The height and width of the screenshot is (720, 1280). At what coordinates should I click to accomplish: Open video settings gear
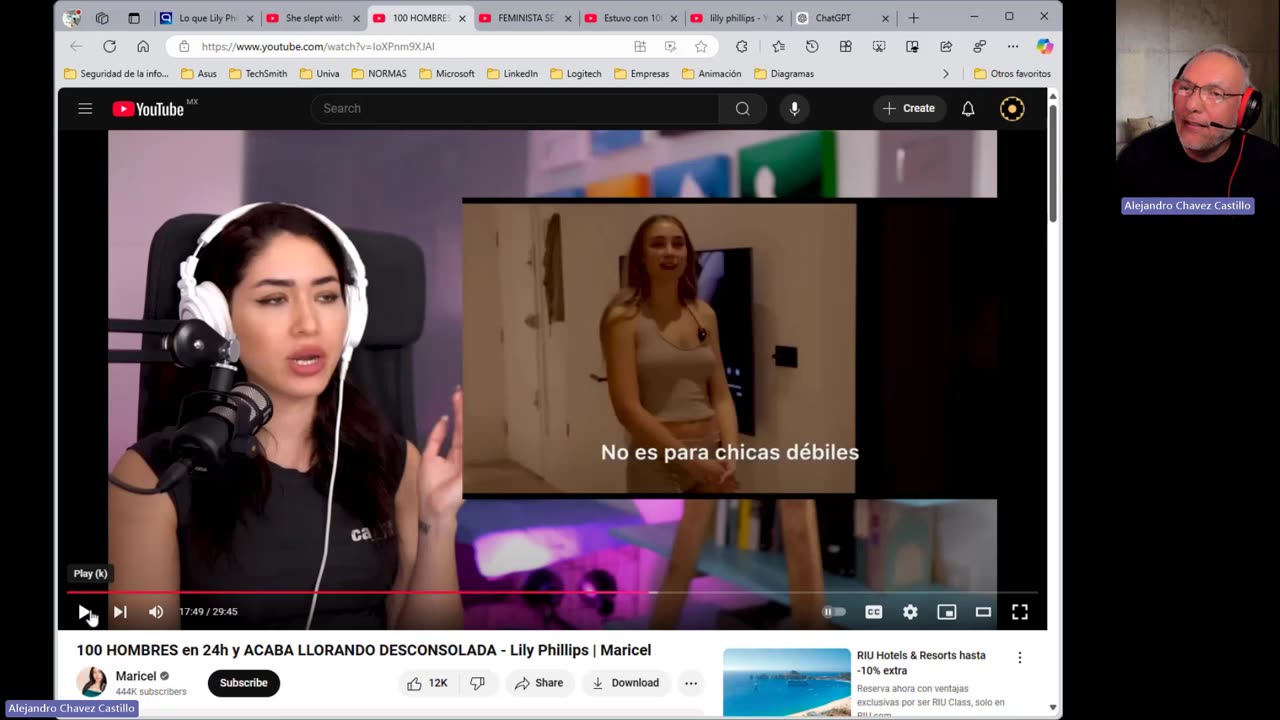[910, 612]
